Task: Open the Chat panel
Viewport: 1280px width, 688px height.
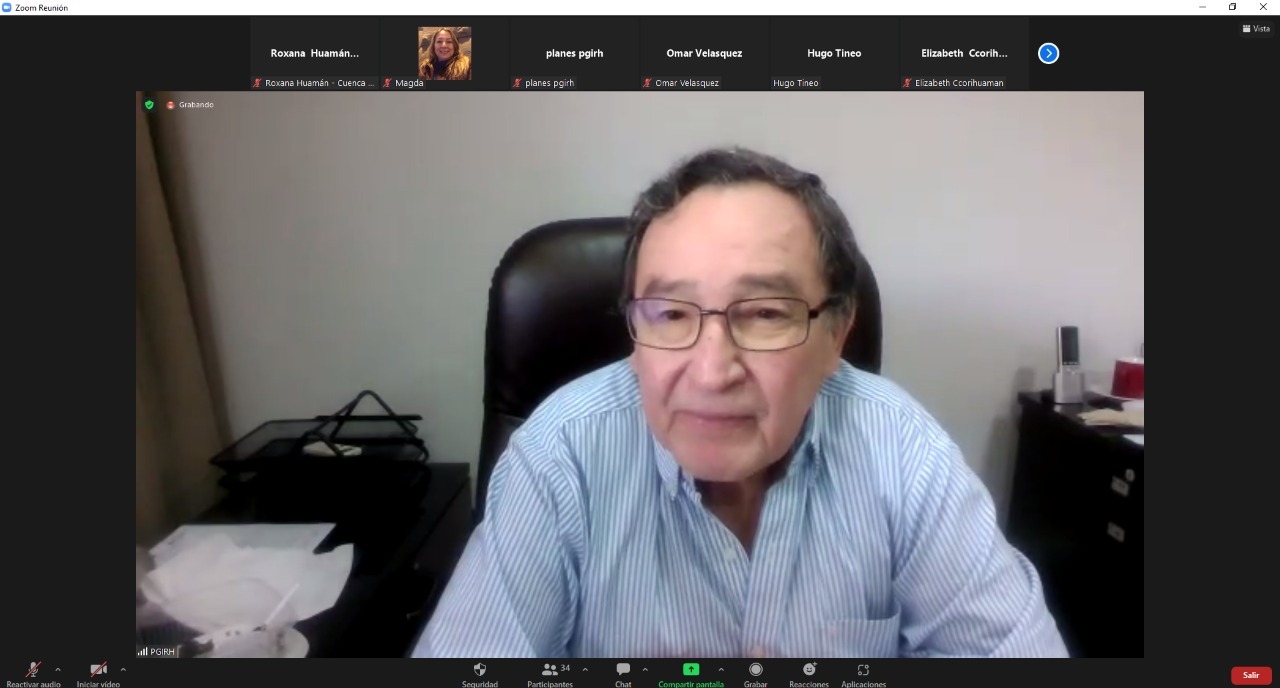Action: tap(623, 670)
